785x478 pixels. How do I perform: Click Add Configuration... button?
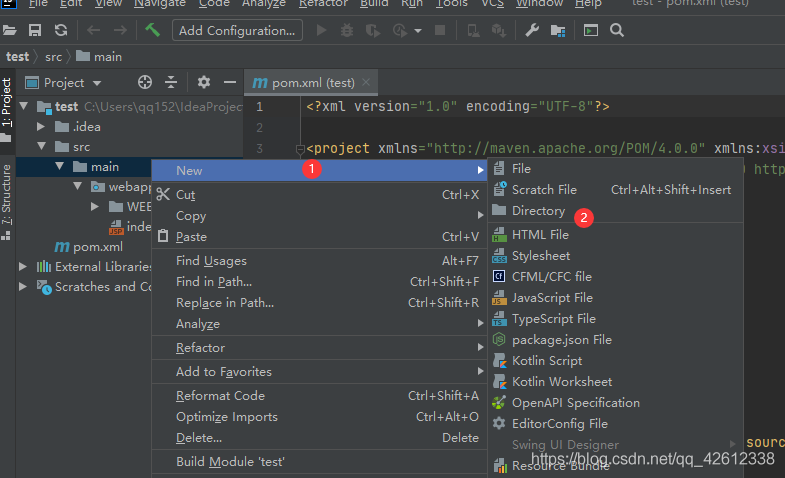coord(237,31)
